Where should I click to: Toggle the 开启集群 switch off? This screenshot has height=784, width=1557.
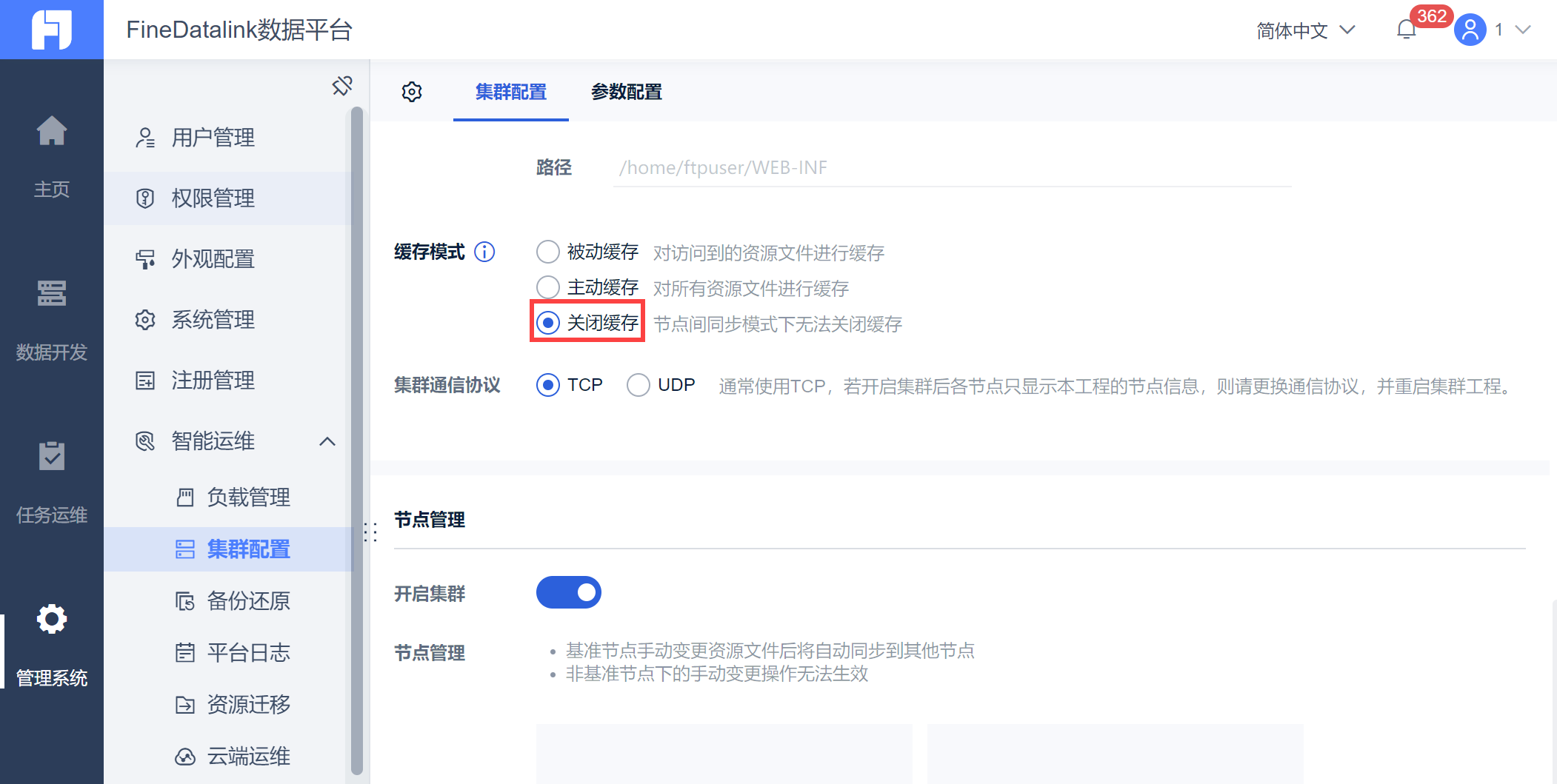tap(569, 592)
